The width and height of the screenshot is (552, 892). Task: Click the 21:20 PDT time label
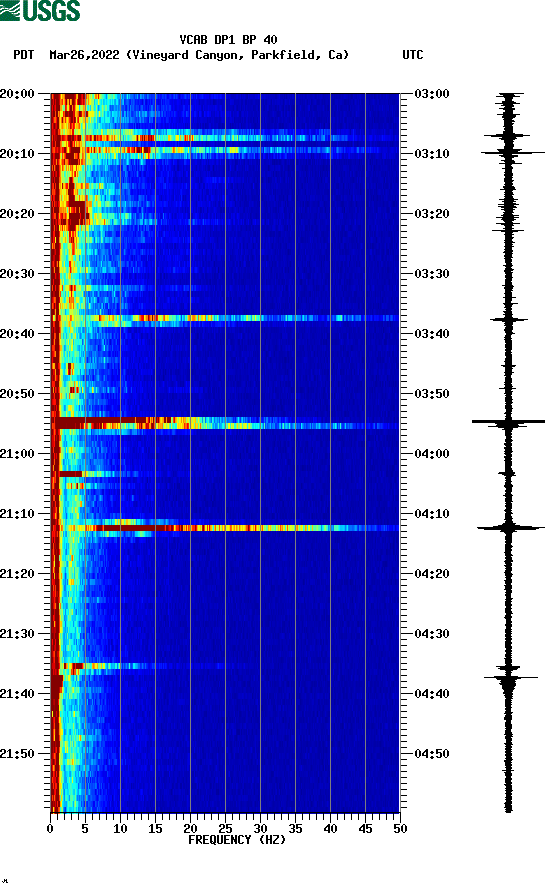pos(17,574)
